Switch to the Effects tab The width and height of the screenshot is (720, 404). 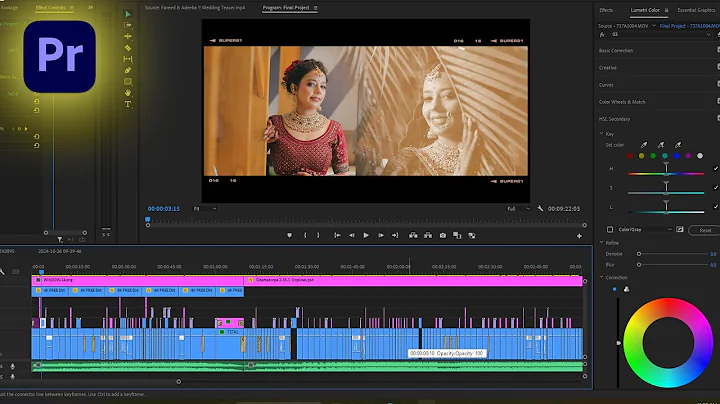click(606, 10)
